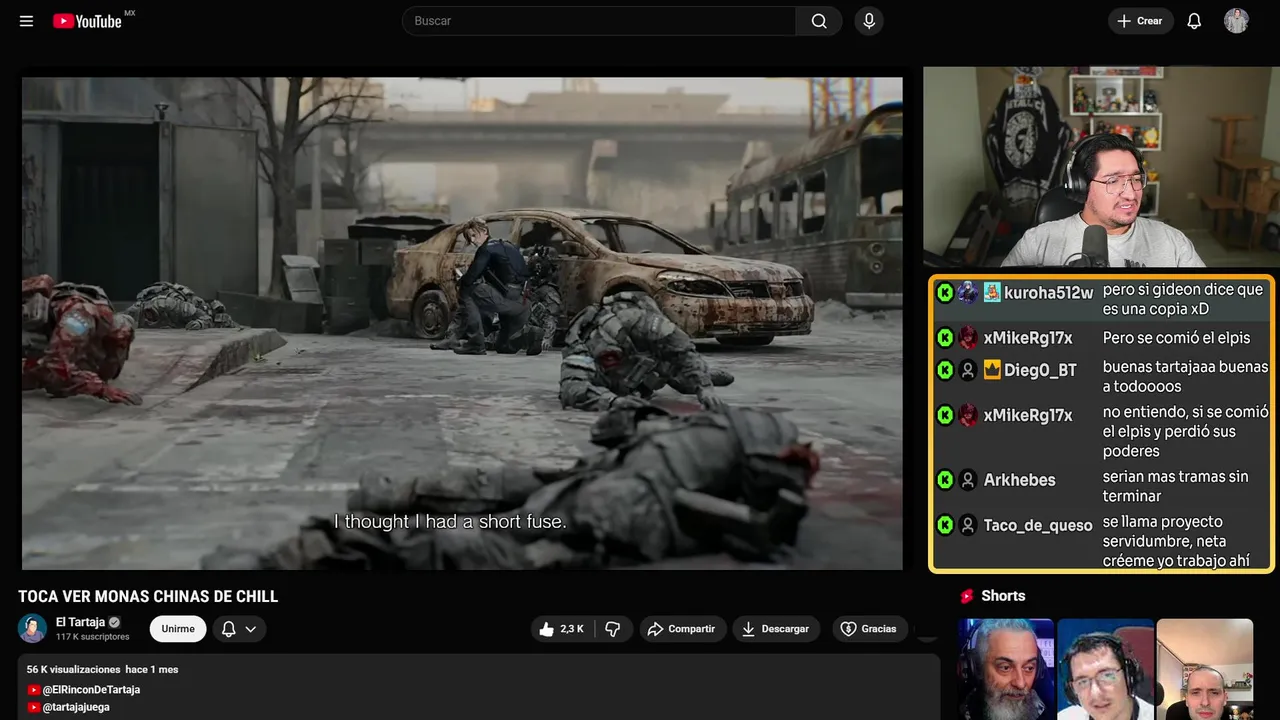Dislike the video with thumbs down
This screenshot has height=720, width=1280.
point(613,629)
